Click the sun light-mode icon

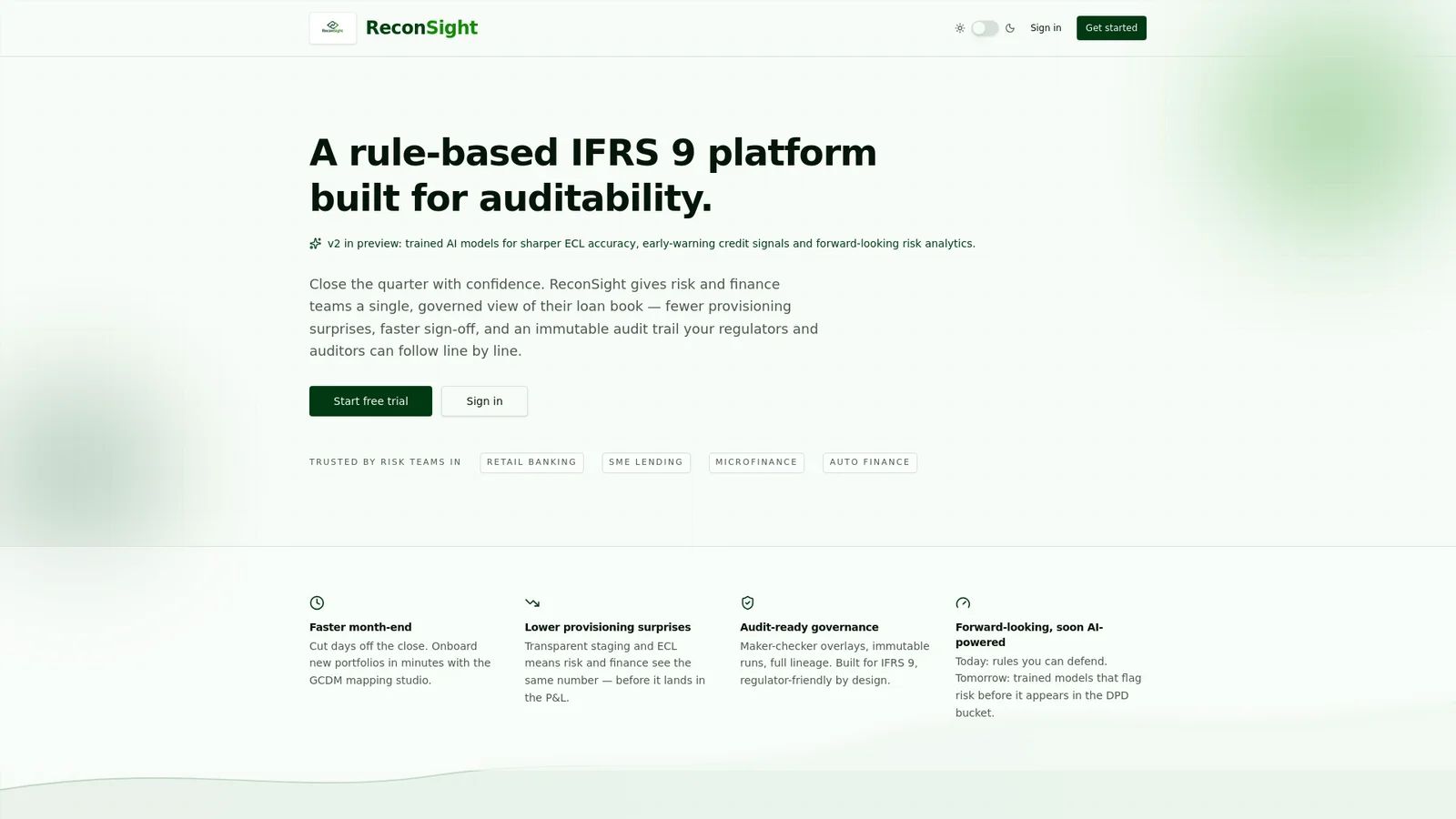click(959, 28)
